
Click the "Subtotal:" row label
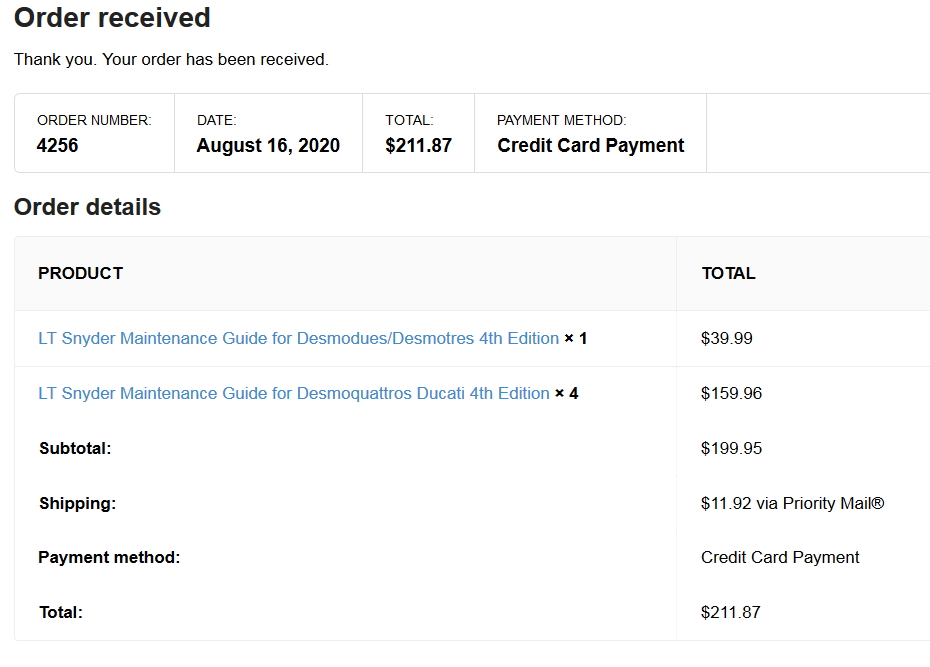pos(75,448)
